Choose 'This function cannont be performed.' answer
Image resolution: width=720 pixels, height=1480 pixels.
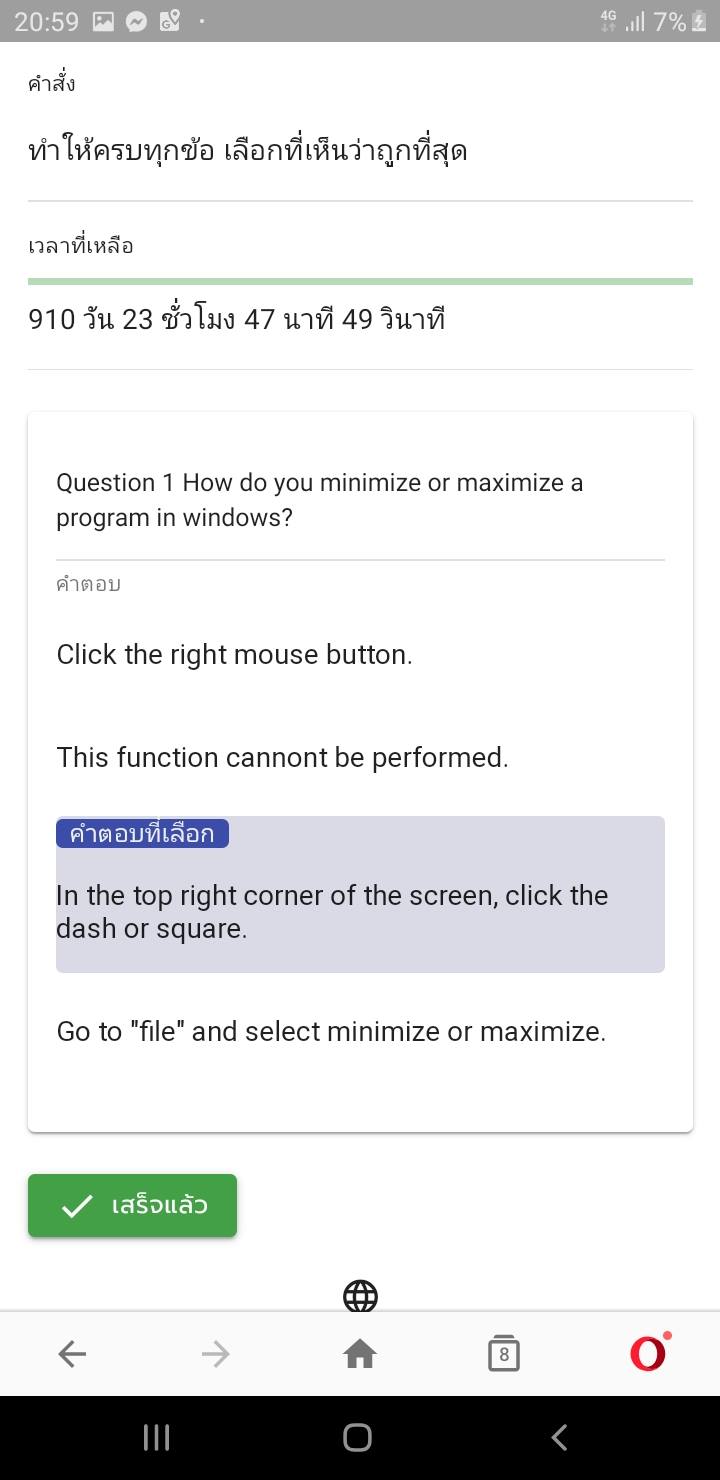point(282,758)
